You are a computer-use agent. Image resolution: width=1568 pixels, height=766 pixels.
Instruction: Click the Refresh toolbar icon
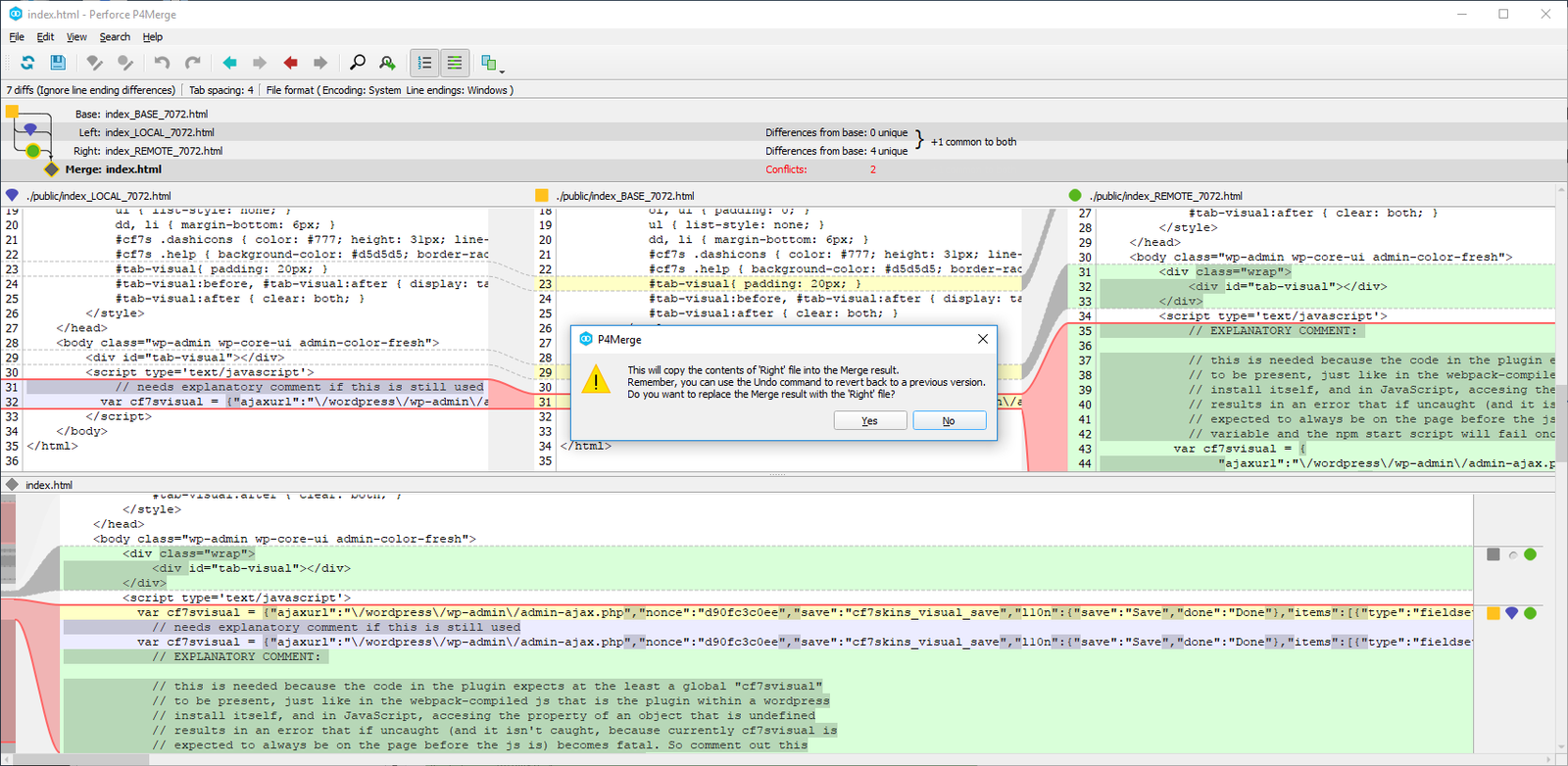(x=27, y=63)
